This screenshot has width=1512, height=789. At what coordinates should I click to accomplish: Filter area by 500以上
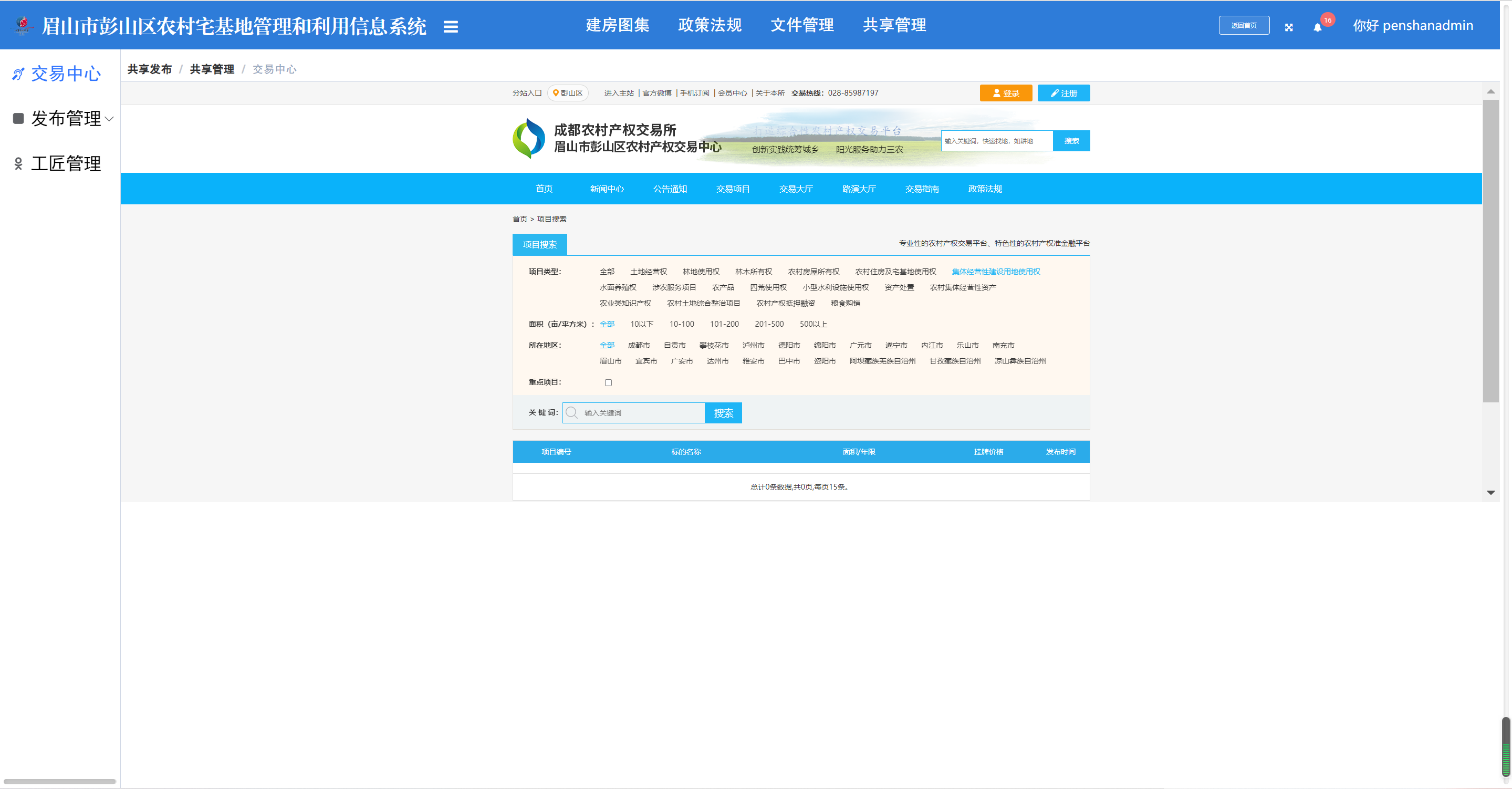[813, 324]
